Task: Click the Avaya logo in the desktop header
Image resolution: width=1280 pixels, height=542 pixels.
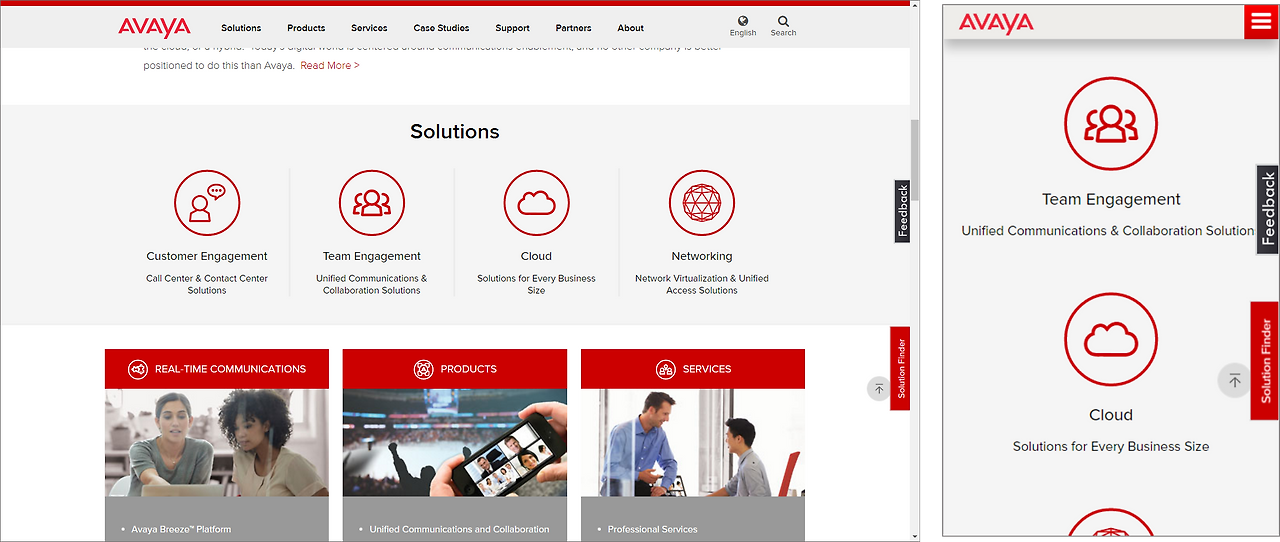Action: (x=154, y=27)
